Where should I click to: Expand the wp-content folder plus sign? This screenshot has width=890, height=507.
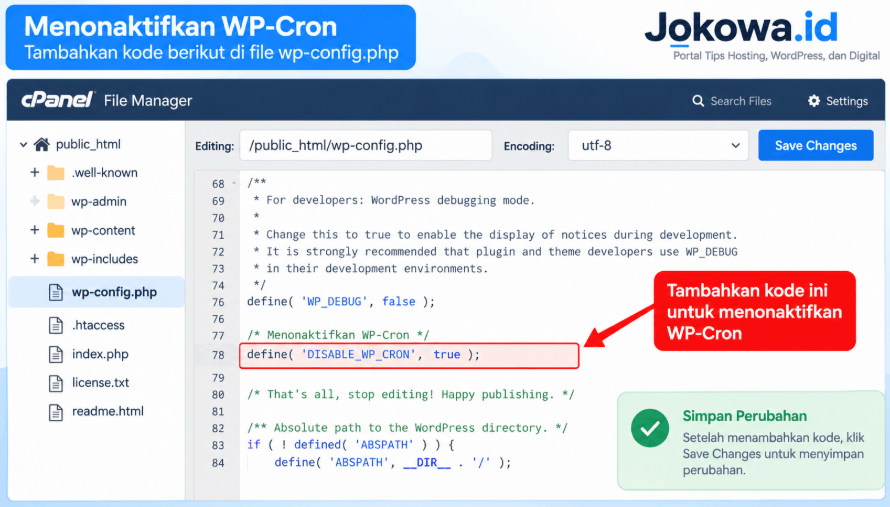click(35, 230)
